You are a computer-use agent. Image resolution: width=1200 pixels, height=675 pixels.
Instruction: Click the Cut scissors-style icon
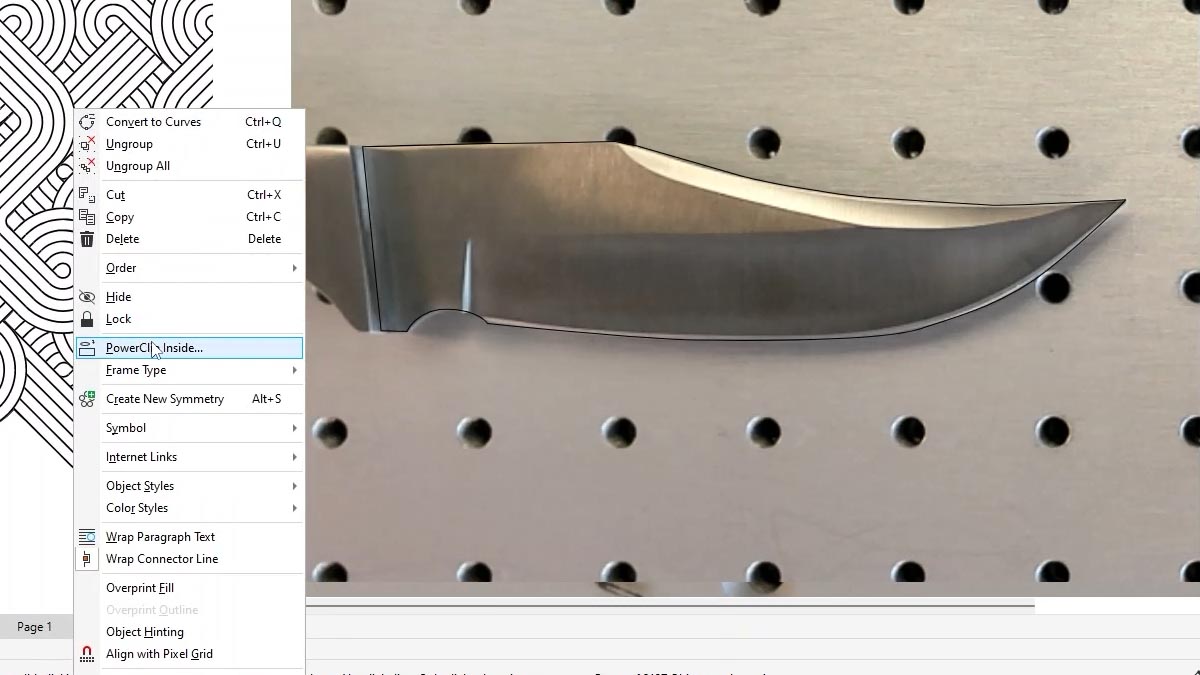pyautogui.click(x=87, y=194)
